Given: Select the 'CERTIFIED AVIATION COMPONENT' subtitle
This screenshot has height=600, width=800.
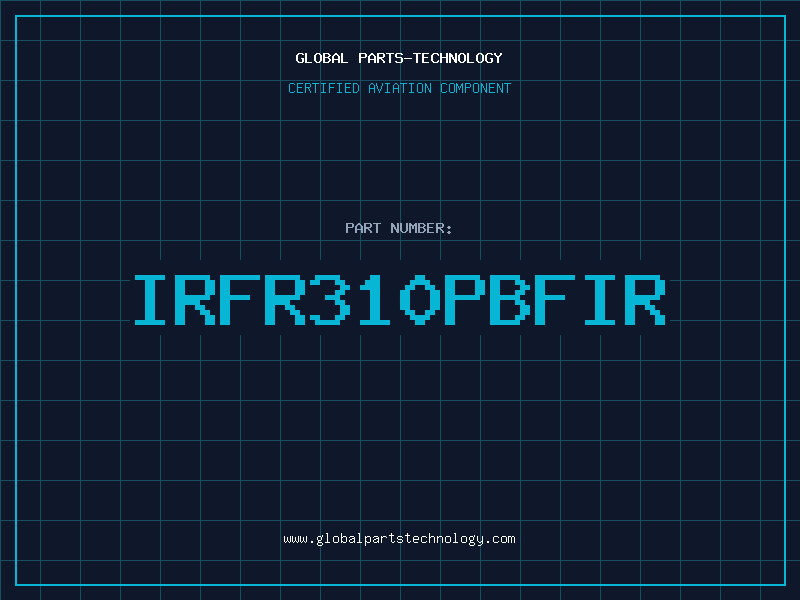Looking at the screenshot, I should click(399, 88).
